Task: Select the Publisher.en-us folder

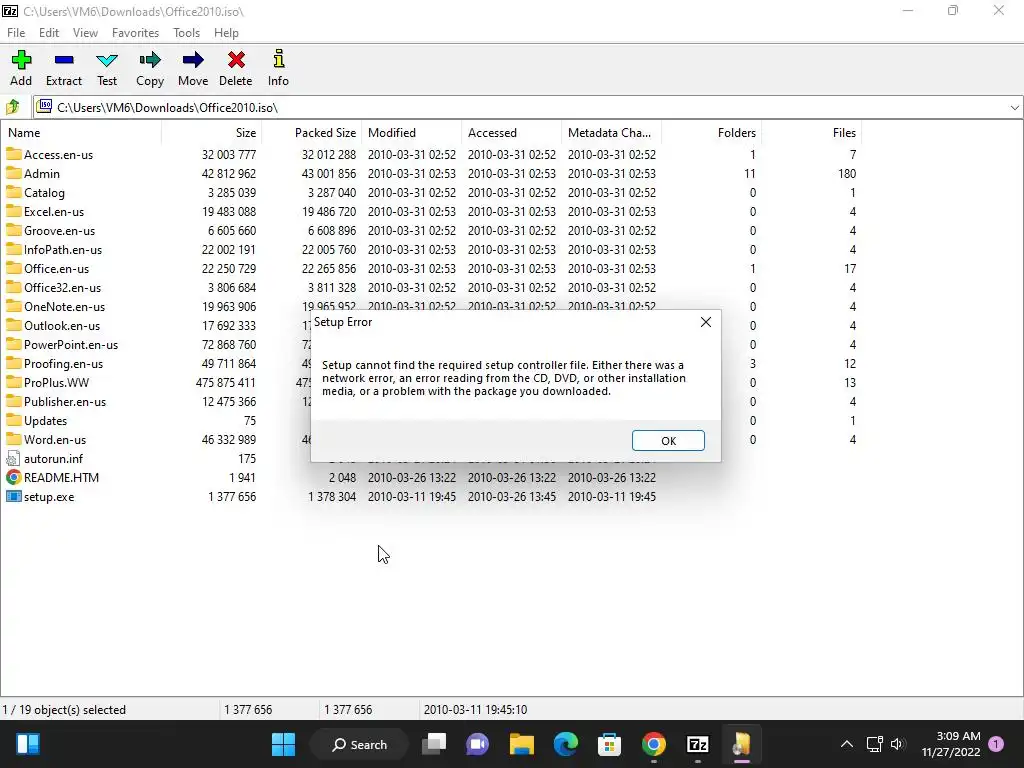Action: coord(56,402)
